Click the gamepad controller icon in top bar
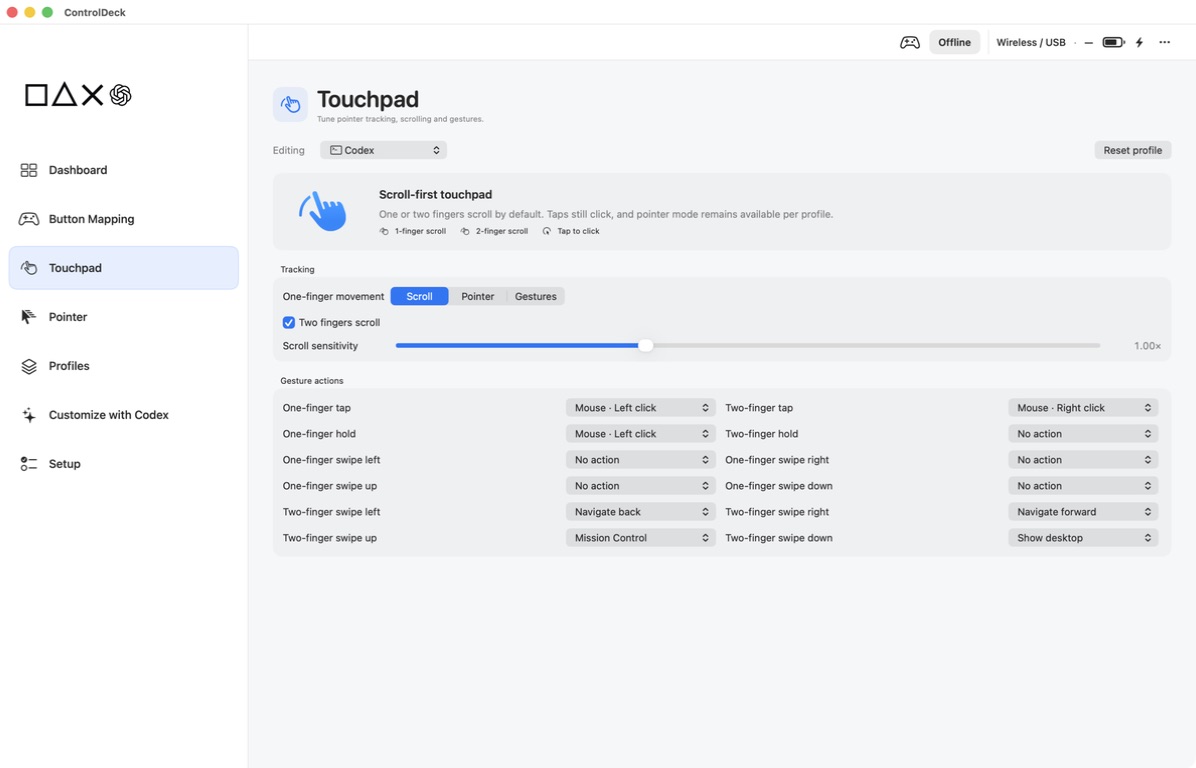 point(909,43)
